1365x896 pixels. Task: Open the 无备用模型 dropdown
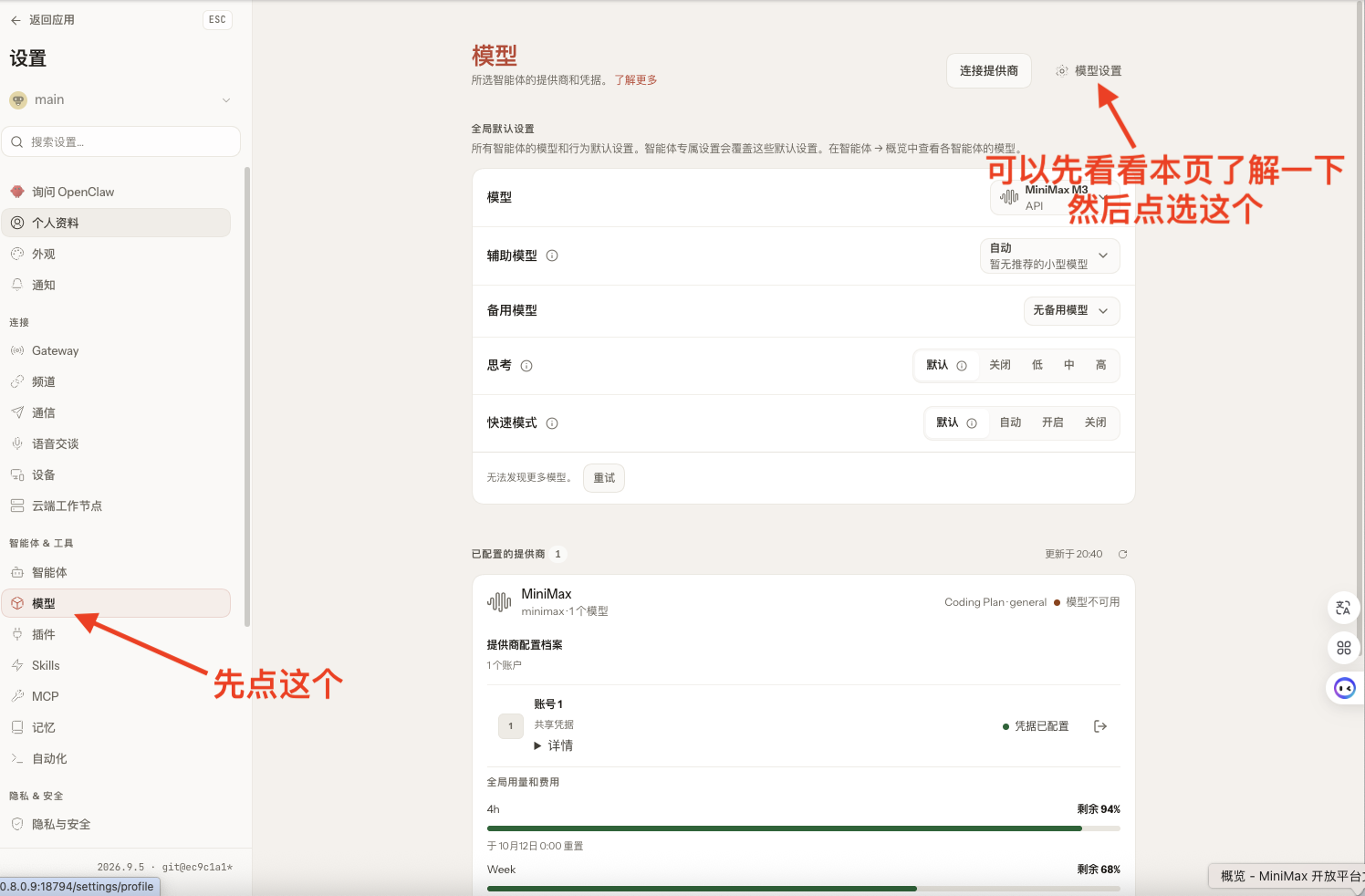pyautogui.click(x=1071, y=310)
